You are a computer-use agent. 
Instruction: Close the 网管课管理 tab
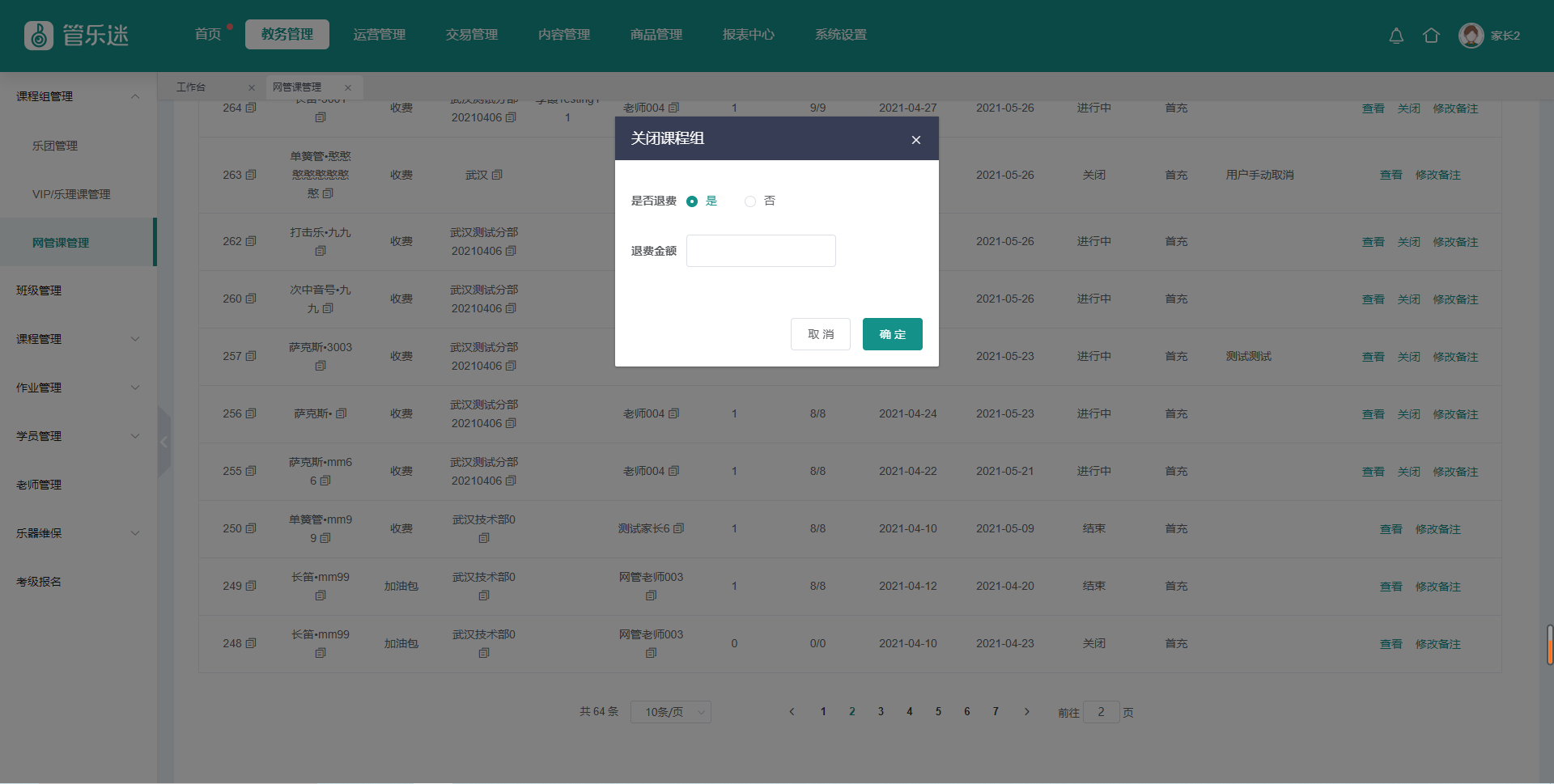348,87
